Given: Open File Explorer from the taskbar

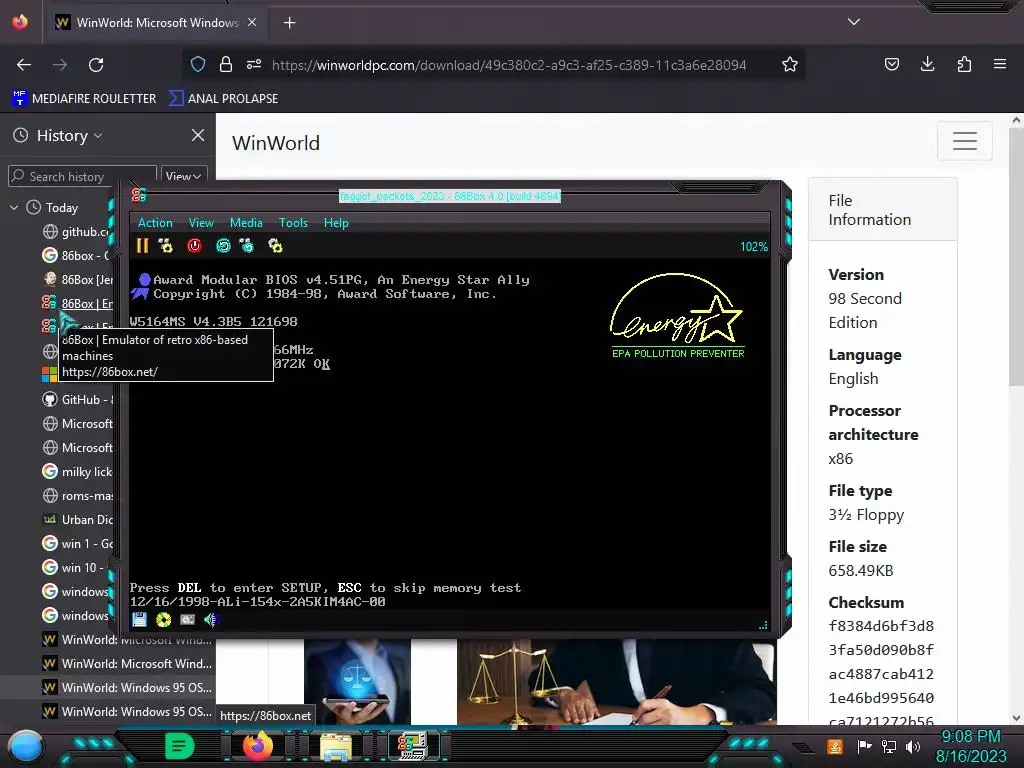Looking at the screenshot, I should coord(336,746).
